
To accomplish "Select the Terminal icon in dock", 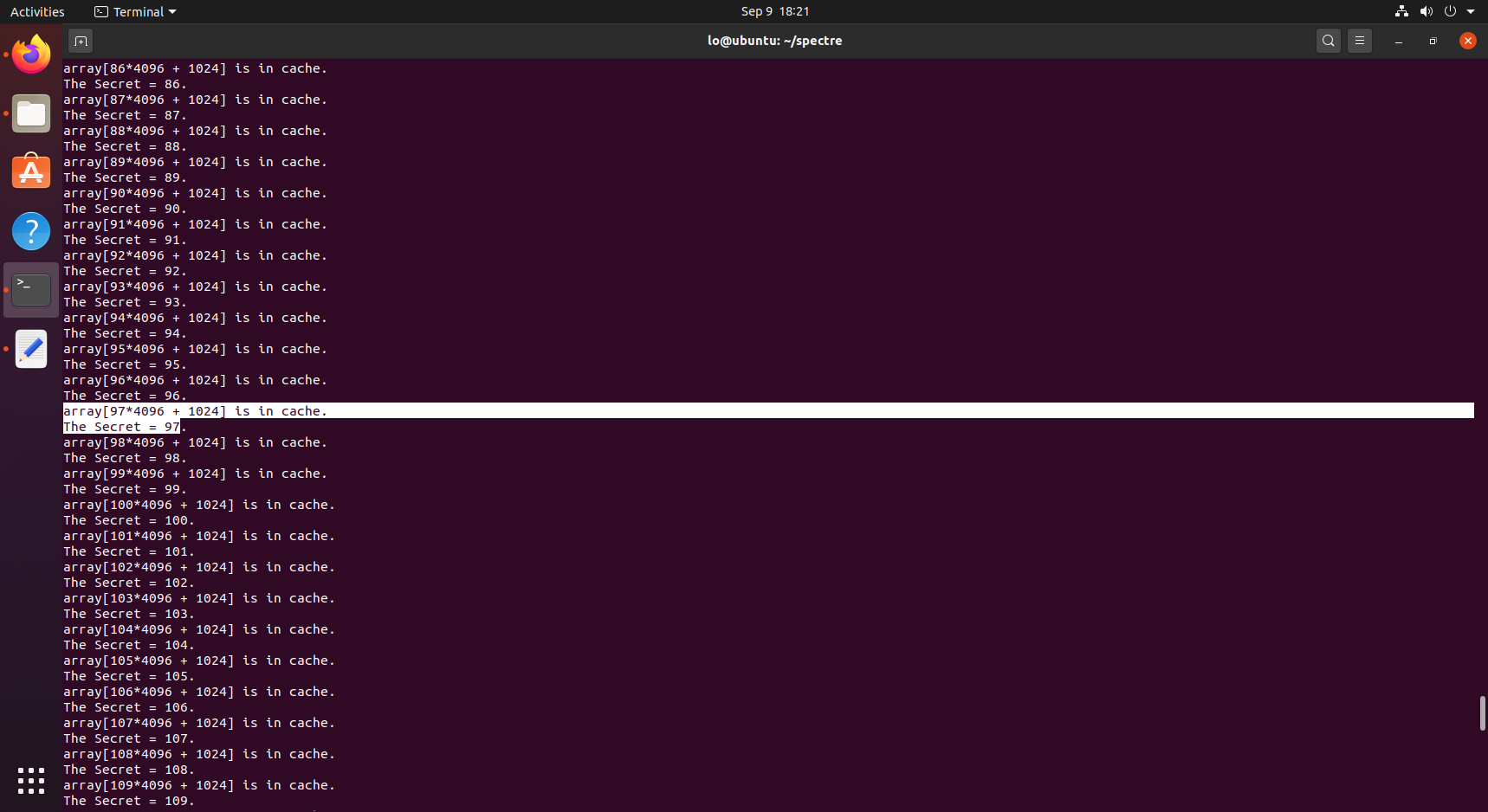I will point(31,290).
